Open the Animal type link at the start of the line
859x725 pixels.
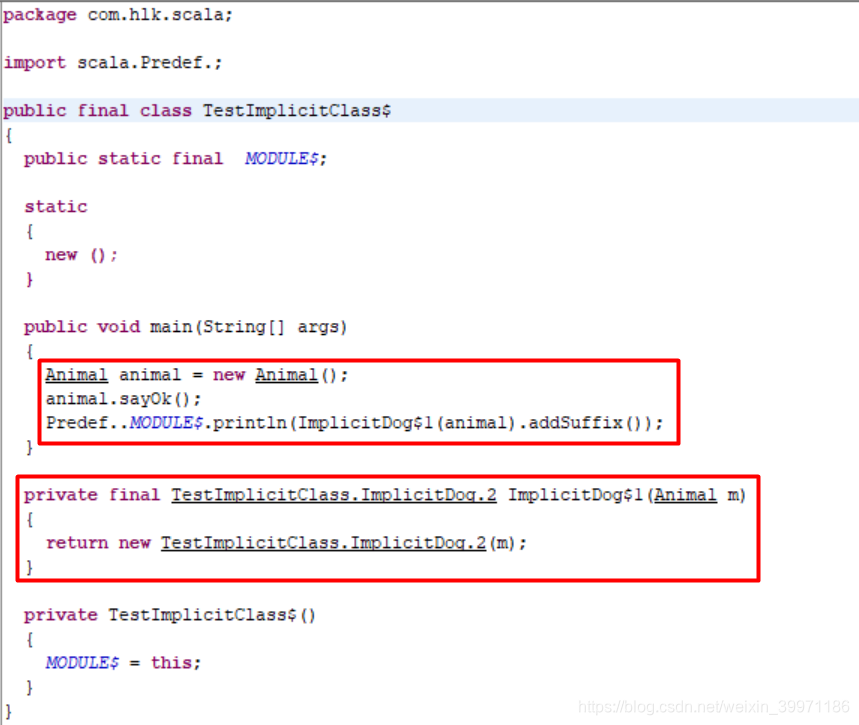tap(76, 375)
